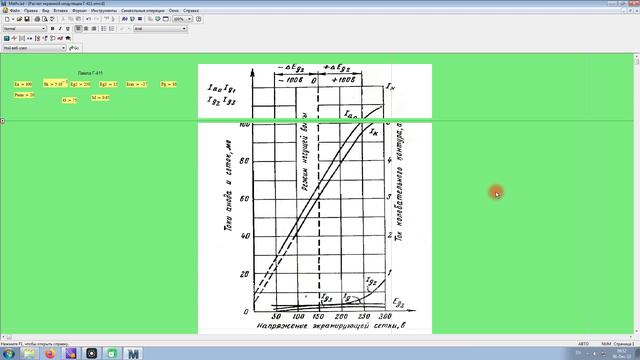
Task: Toggle bulleted list
Action: pyautogui.click(x=104, y=29)
